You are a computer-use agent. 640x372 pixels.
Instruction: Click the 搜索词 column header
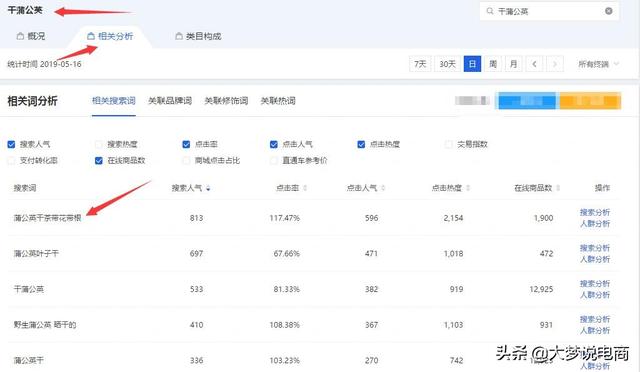25,188
